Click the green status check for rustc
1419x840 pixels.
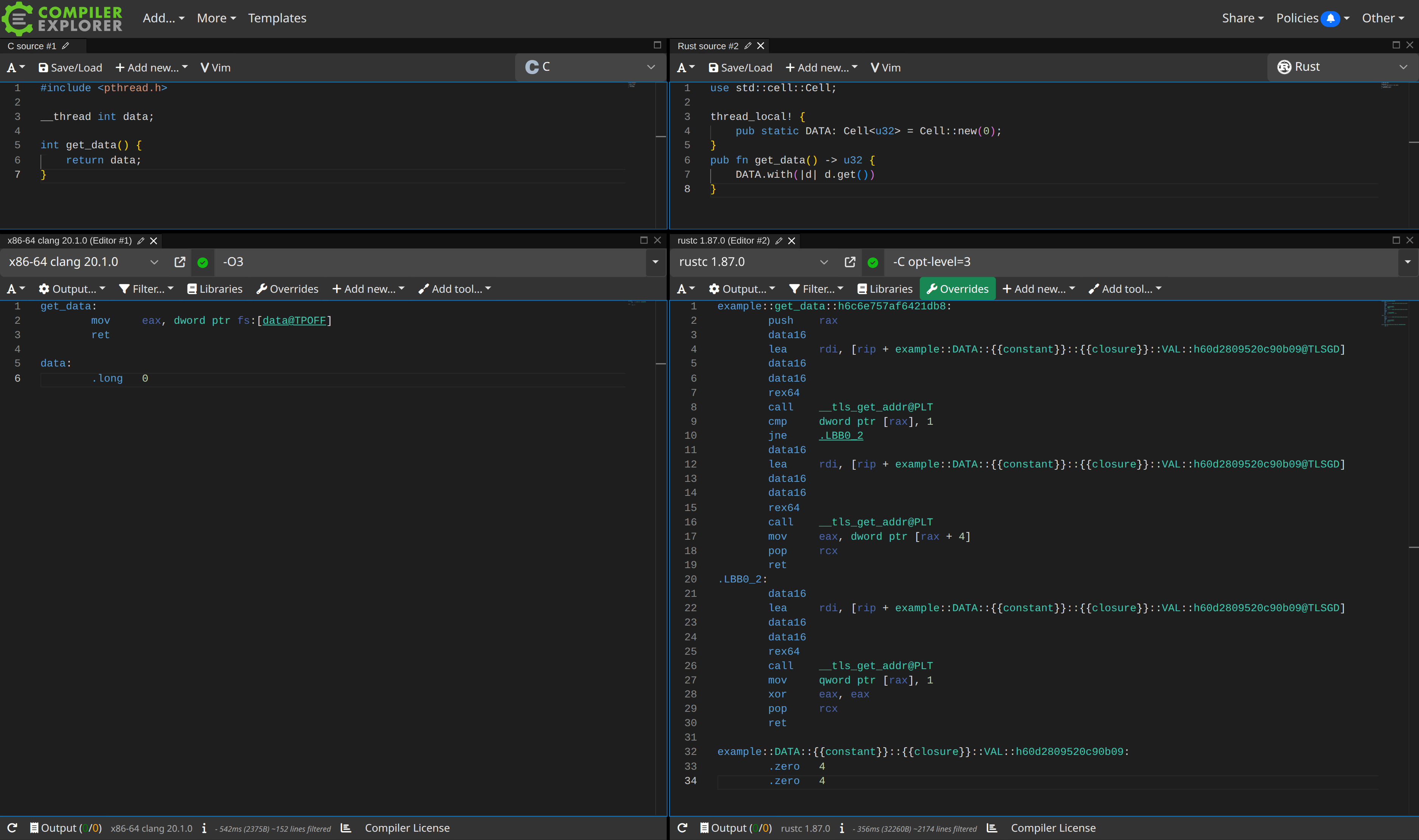coord(873,262)
